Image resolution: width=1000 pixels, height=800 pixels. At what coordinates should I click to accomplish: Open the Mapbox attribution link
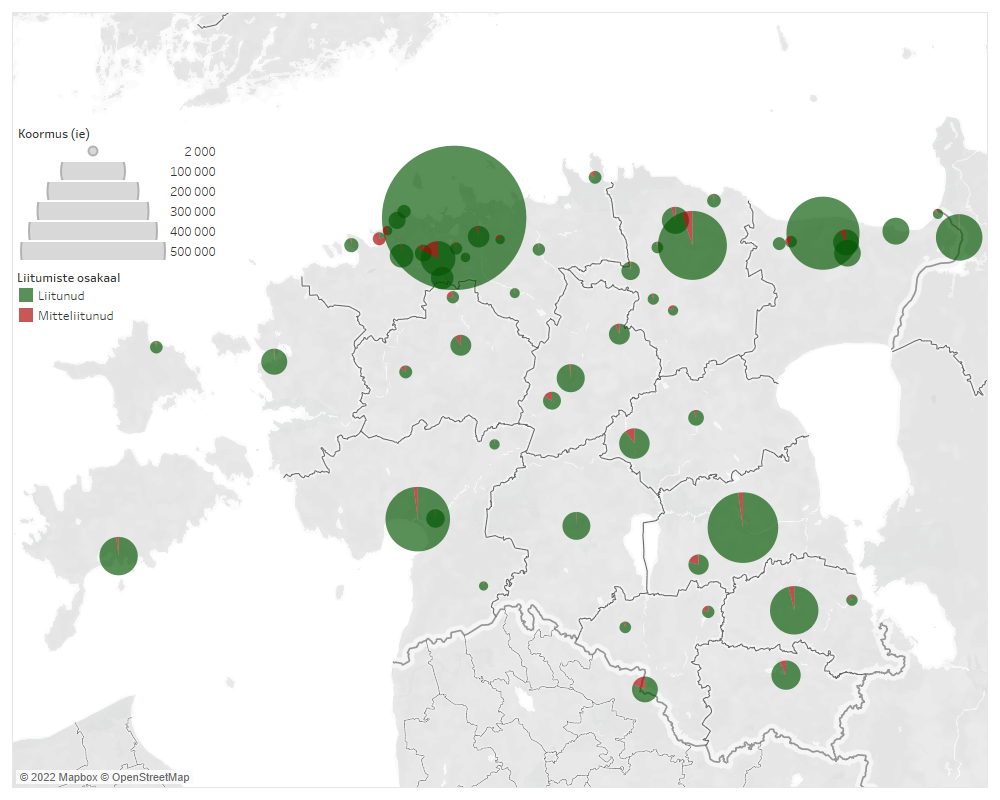pyautogui.click(x=58, y=777)
